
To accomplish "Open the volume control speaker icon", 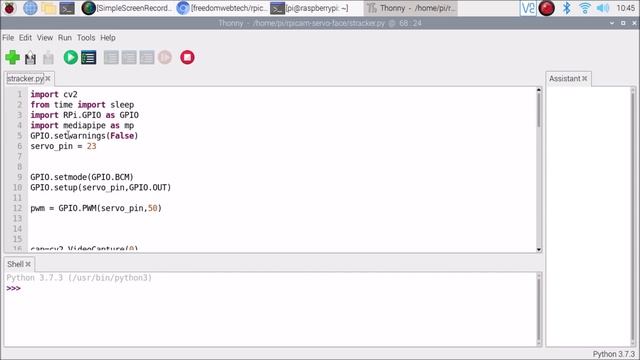I will 603,8.
